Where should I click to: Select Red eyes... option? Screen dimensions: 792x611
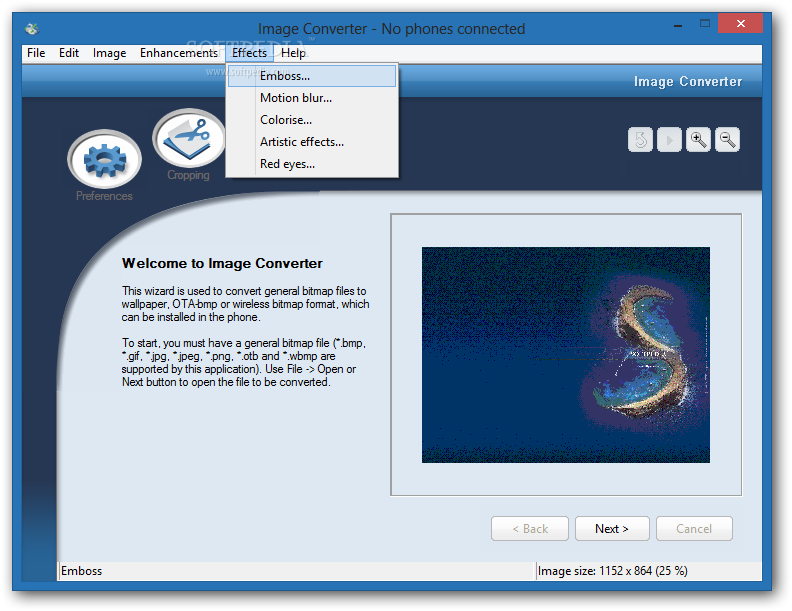click(312, 164)
